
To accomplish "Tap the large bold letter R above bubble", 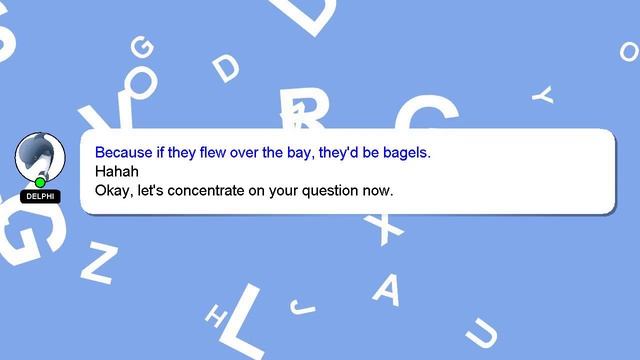I will click(304, 108).
